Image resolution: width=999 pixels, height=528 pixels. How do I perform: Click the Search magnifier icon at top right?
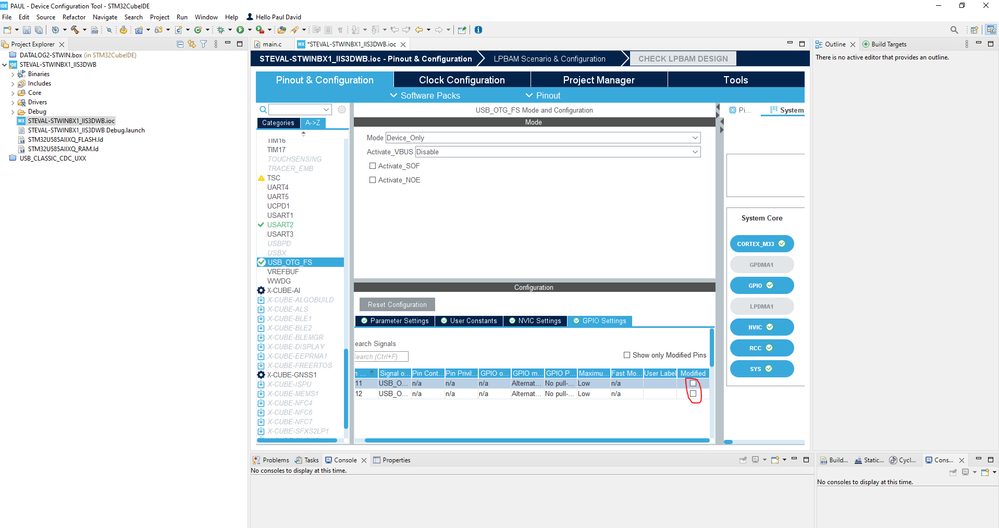(954, 29)
